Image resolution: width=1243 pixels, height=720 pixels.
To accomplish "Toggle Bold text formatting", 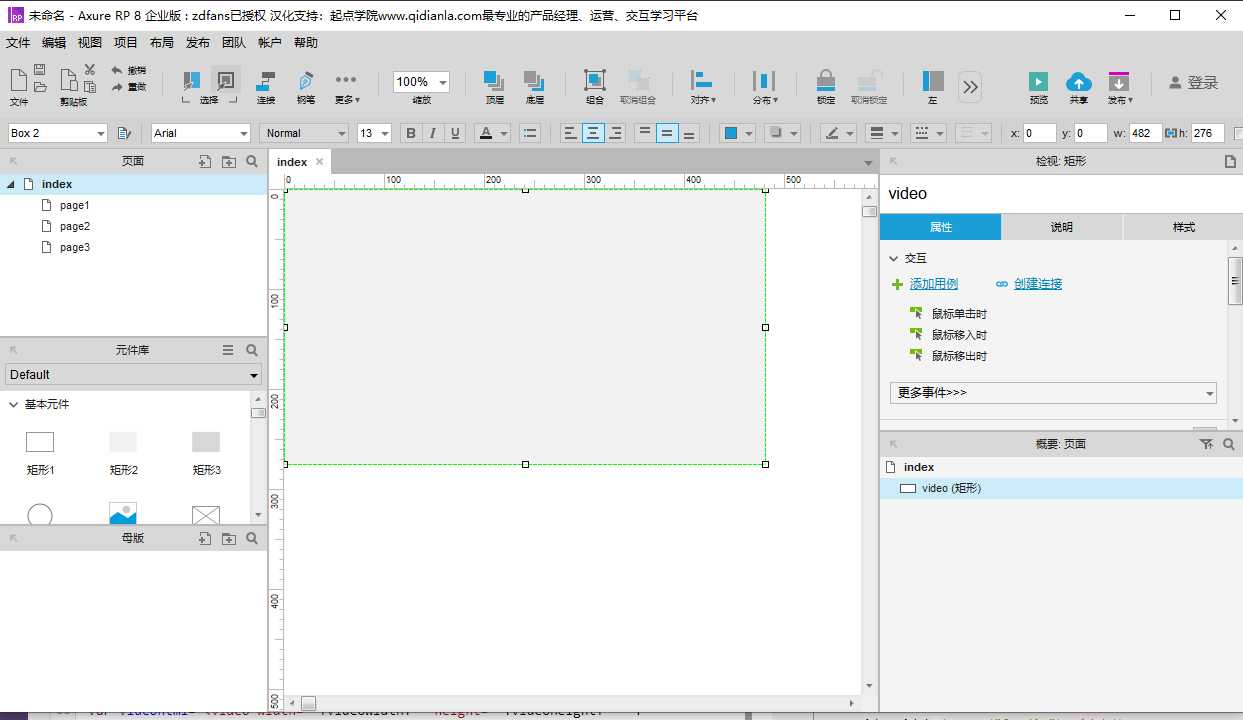I will coord(410,133).
